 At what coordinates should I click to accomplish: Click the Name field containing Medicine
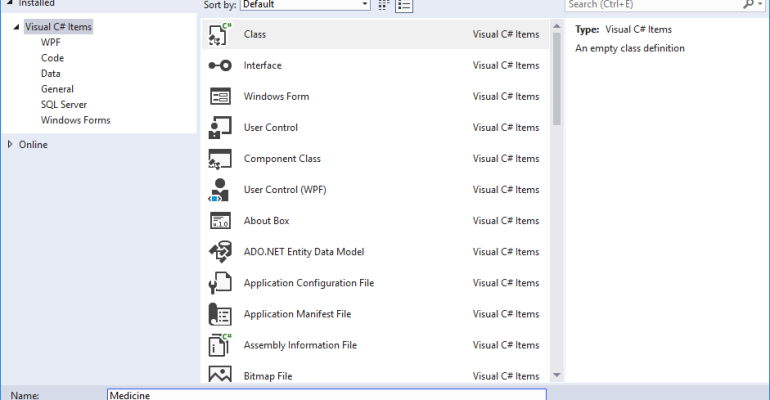[327, 395]
